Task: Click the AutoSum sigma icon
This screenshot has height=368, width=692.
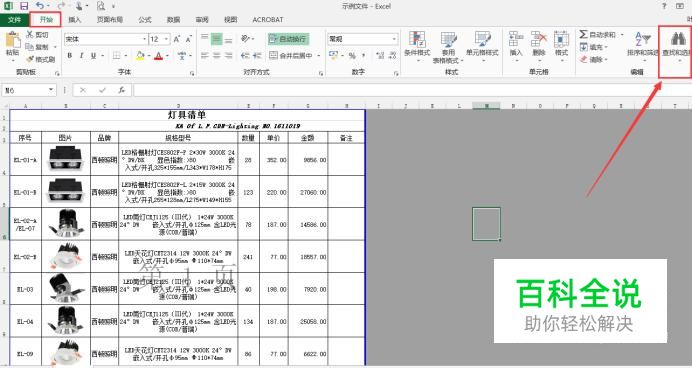Action: tap(583, 34)
